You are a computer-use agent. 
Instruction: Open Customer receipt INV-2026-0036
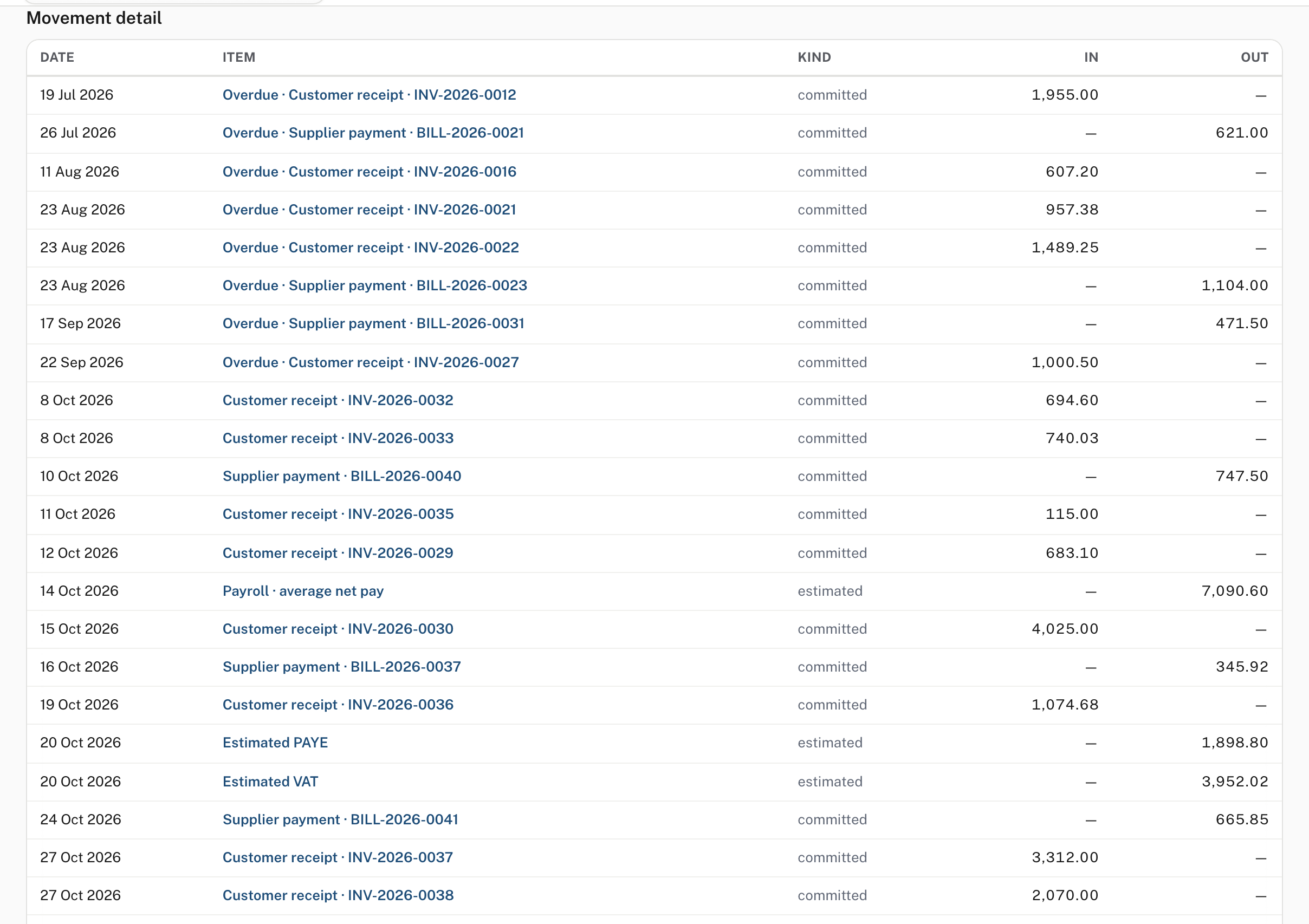pos(338,705)
